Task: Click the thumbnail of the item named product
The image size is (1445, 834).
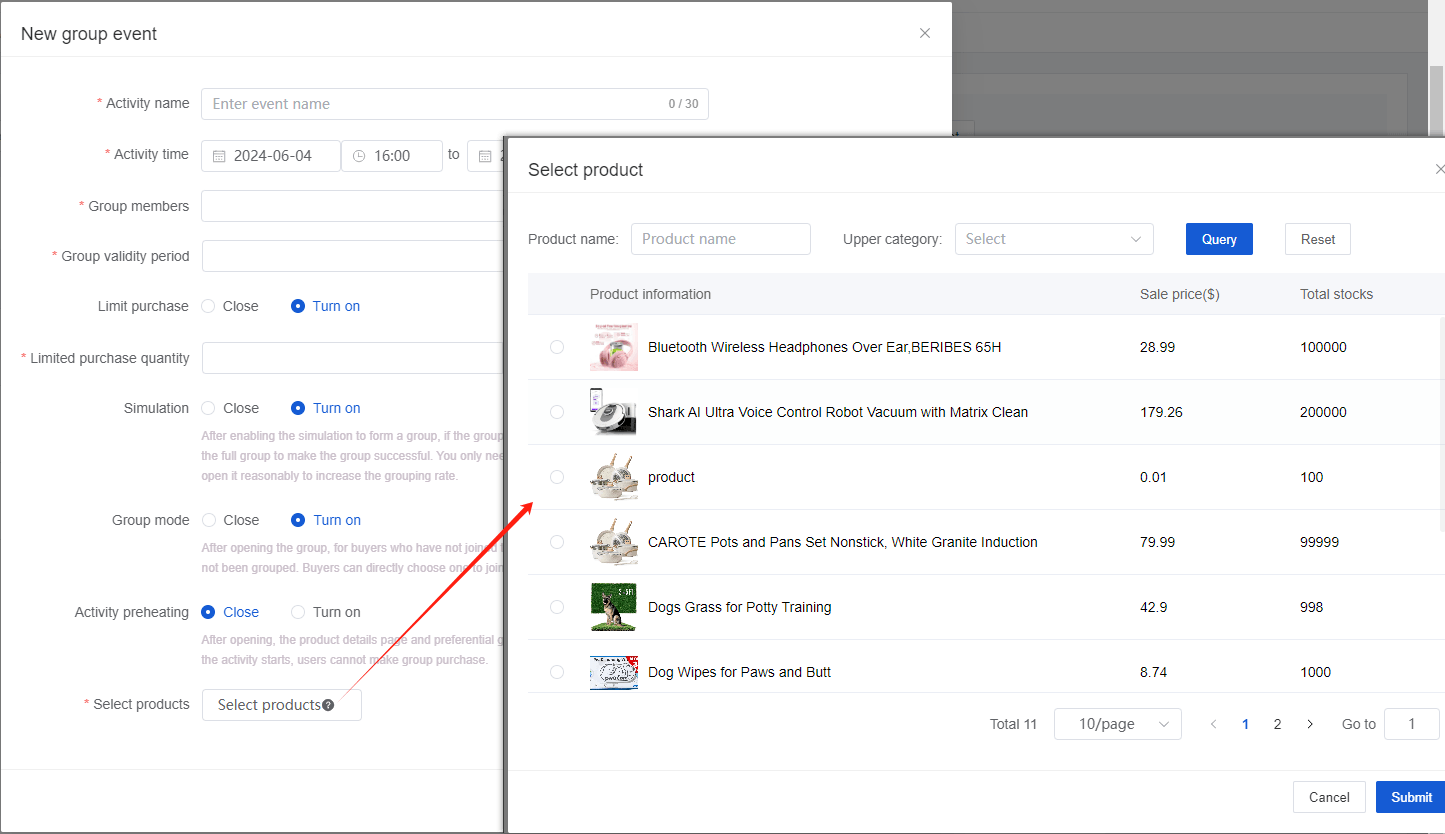Action: [614, 477]
